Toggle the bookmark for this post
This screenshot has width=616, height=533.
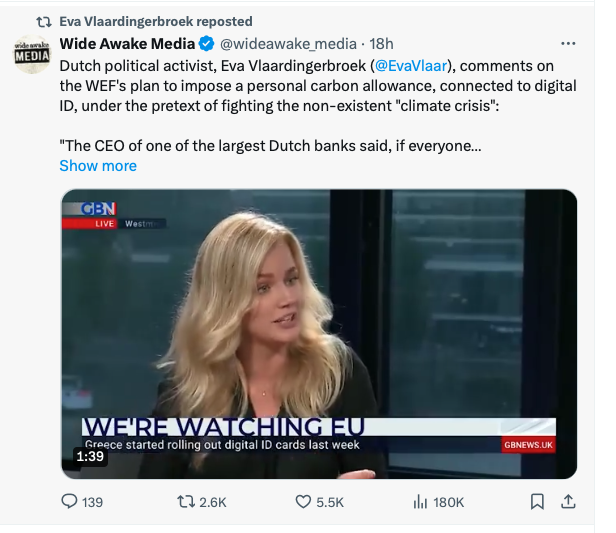coord(537,502)
